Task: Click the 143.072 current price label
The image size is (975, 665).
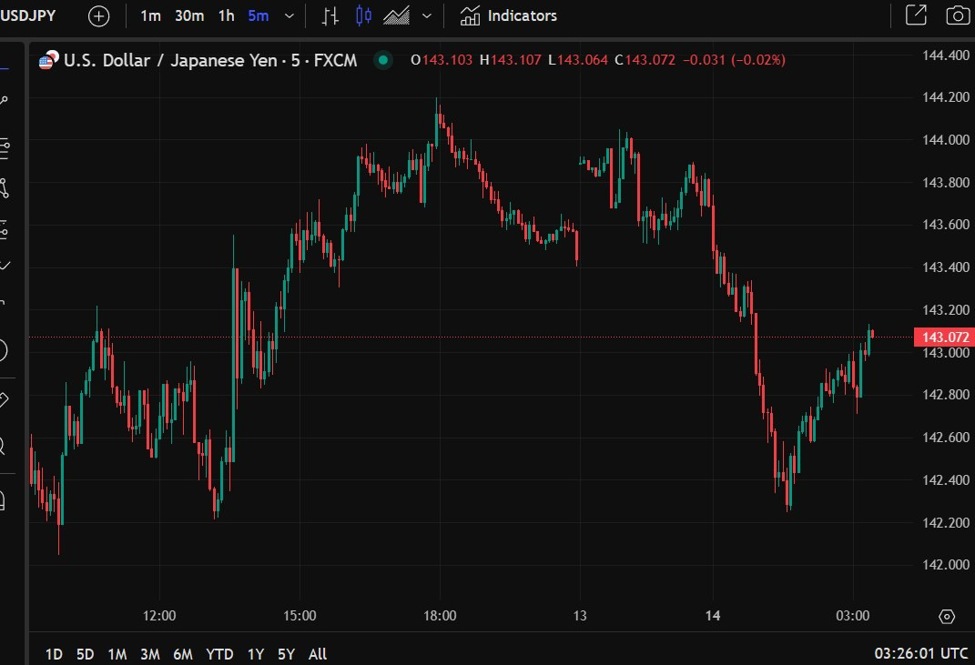Action: (x=943, y=337)
